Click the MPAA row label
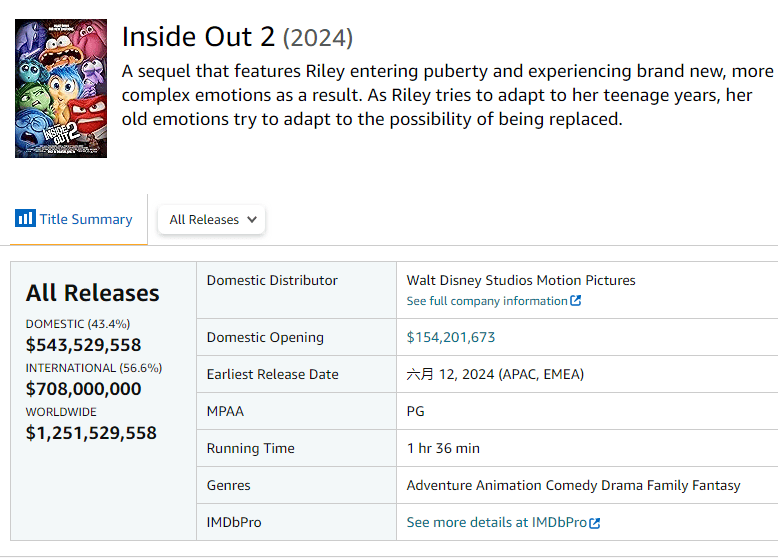Viewport: 778px width, 558px height. tap(225, 411)
